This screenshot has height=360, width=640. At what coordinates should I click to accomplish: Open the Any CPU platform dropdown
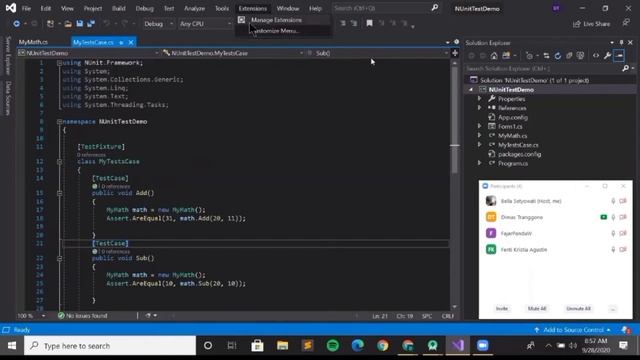point(205,24)
